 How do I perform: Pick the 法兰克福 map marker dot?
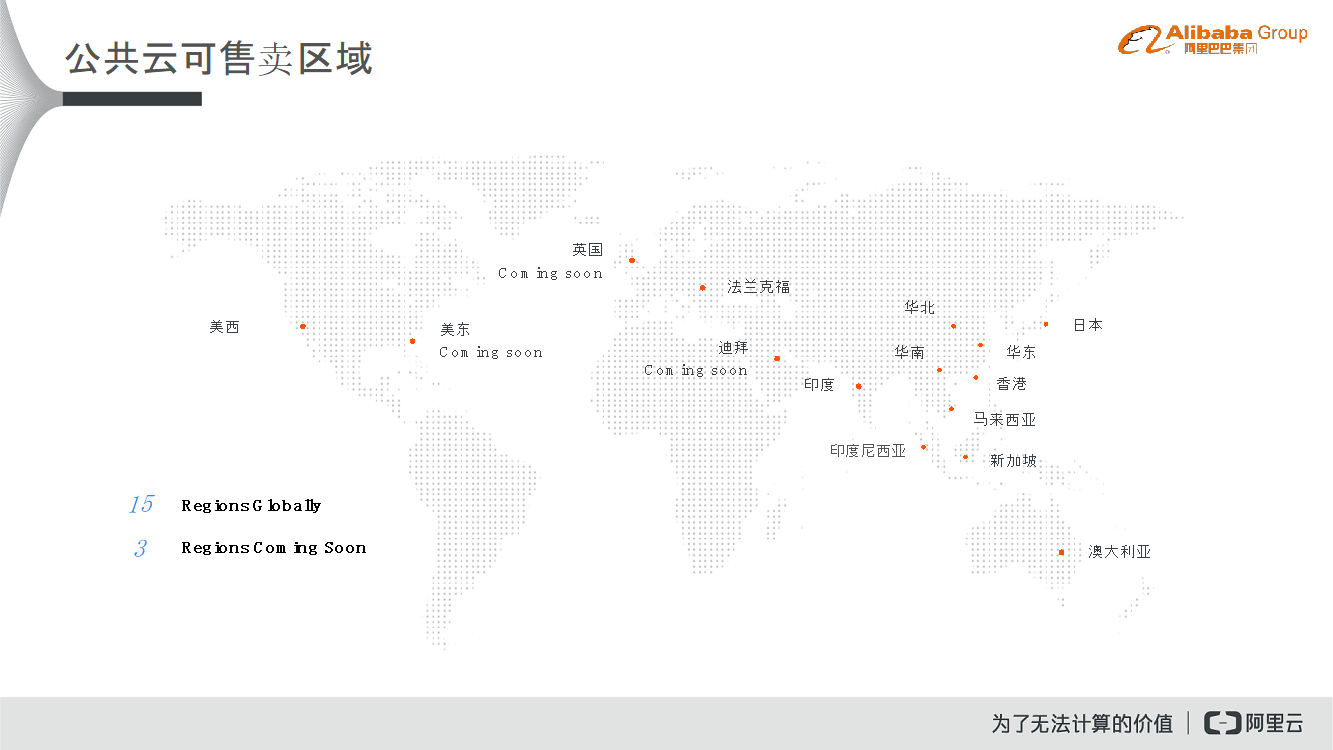702,287
